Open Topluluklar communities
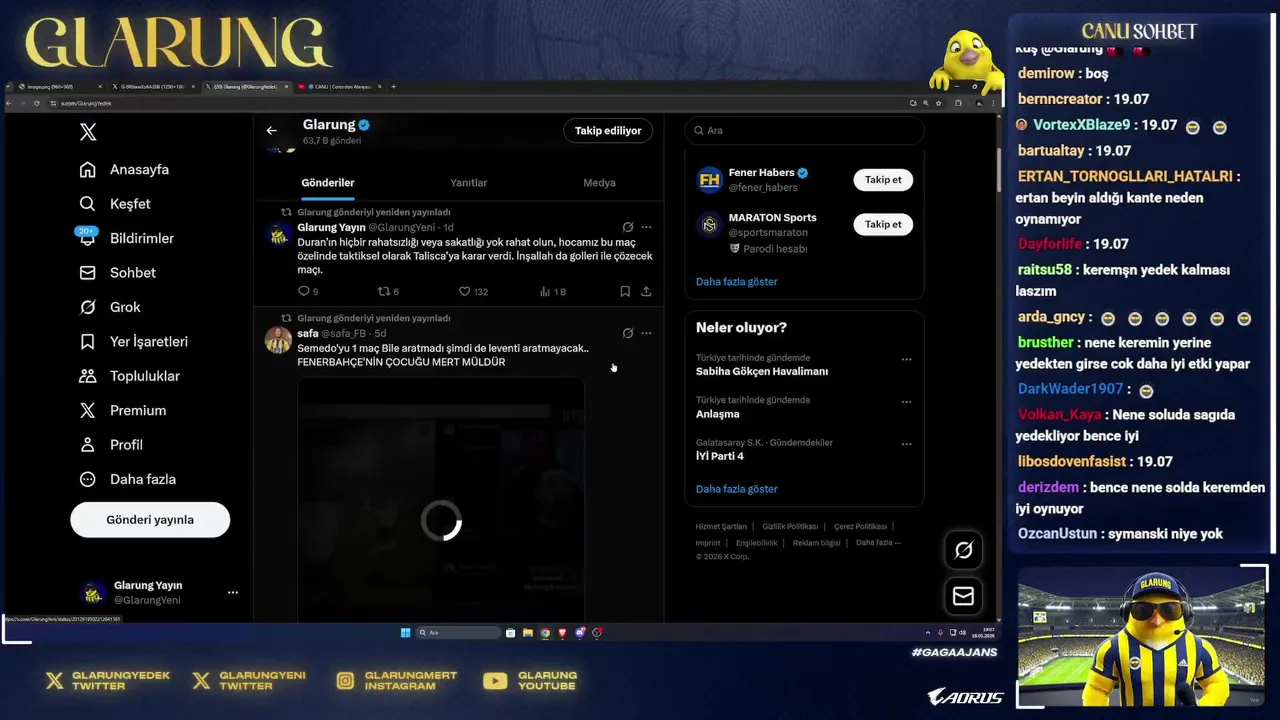This screenshot has width=1280, height=720. pos(130,376)
